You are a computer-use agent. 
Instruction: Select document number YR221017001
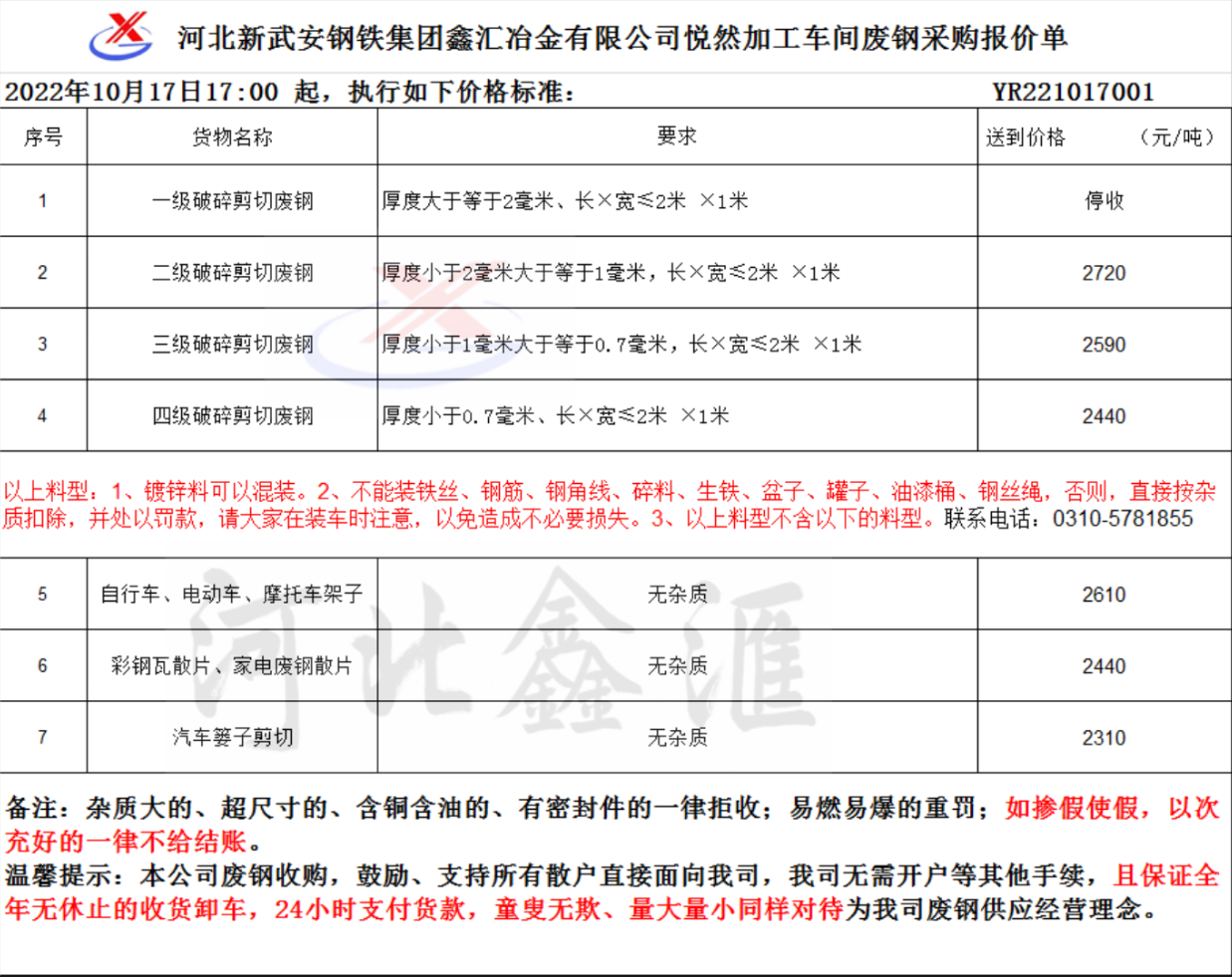pyautogui.click(x=1073, y=93)
